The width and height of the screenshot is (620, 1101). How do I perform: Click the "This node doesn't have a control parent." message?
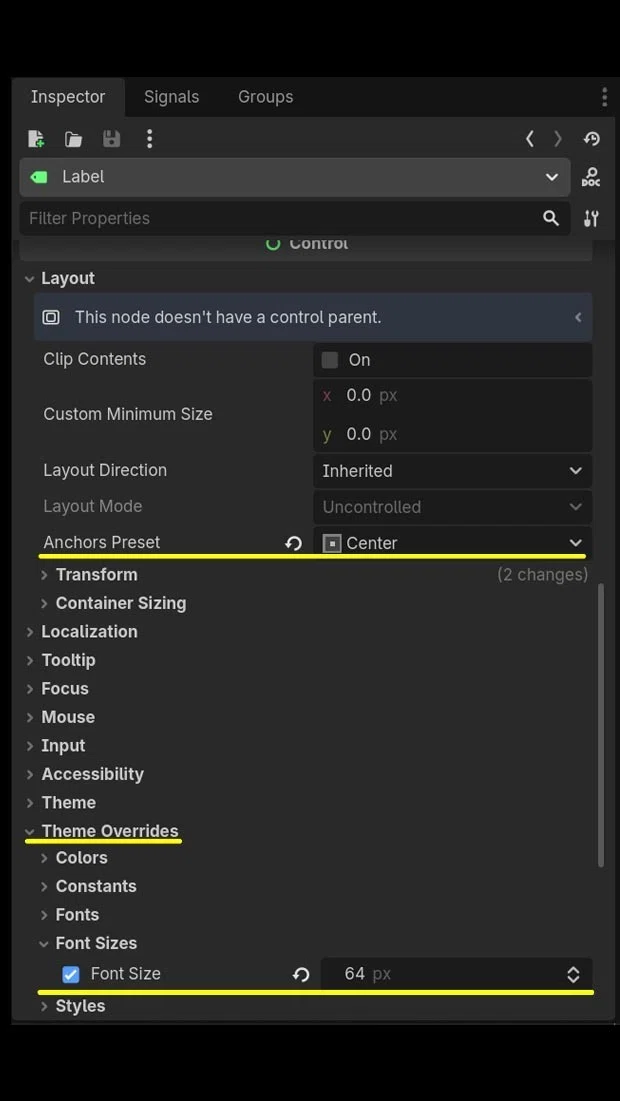(228, 317)
